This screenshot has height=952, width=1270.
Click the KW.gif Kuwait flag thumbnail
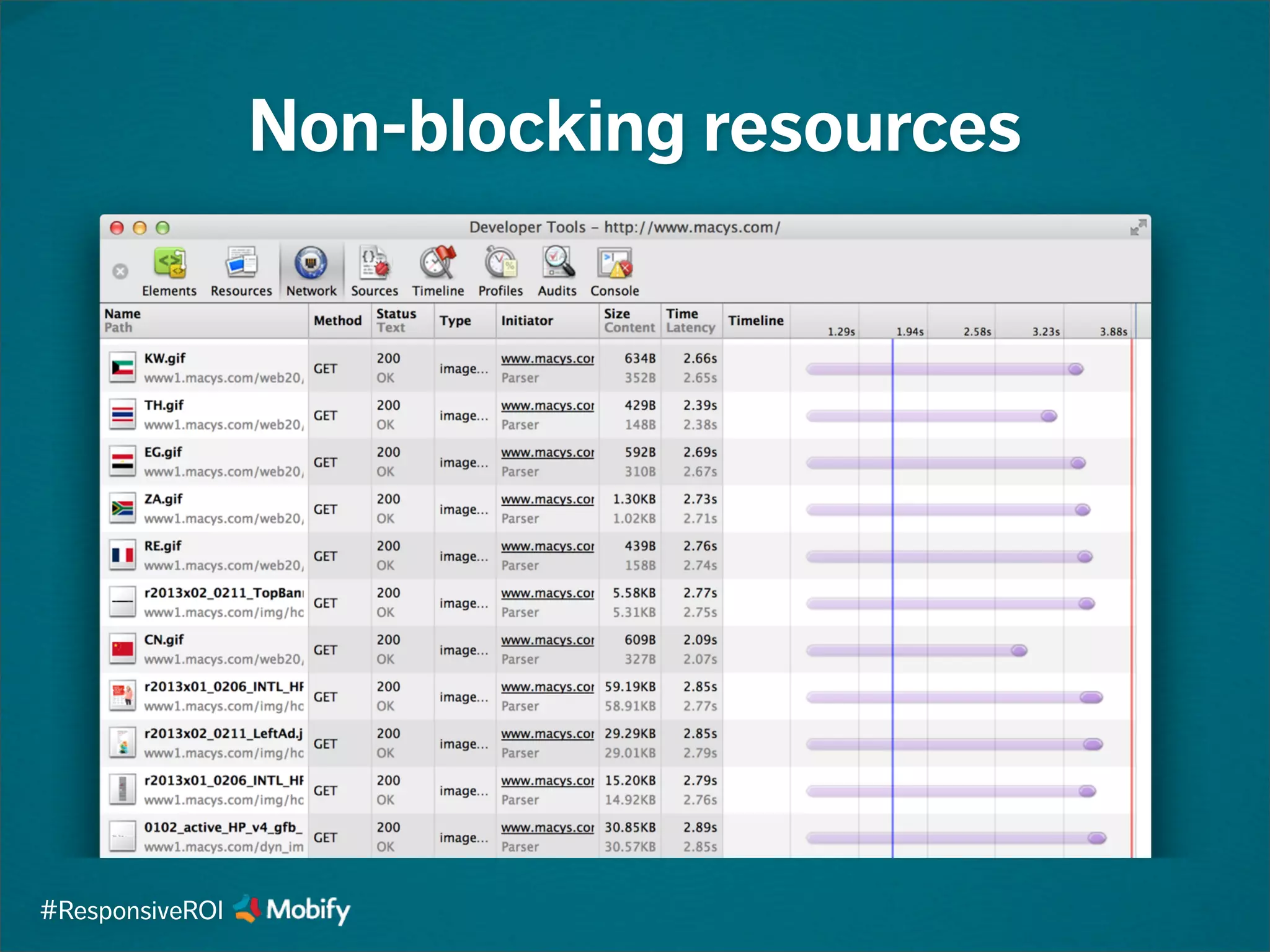click(123, 368)
